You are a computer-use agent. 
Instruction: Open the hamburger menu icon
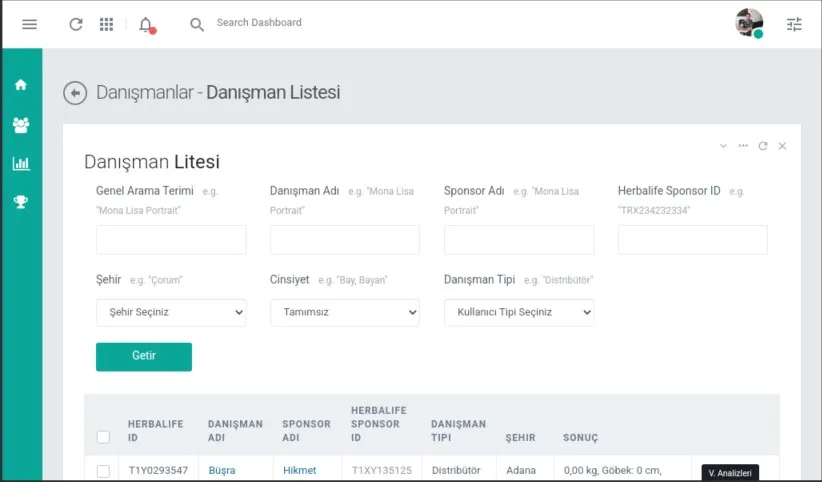(29, 24)
